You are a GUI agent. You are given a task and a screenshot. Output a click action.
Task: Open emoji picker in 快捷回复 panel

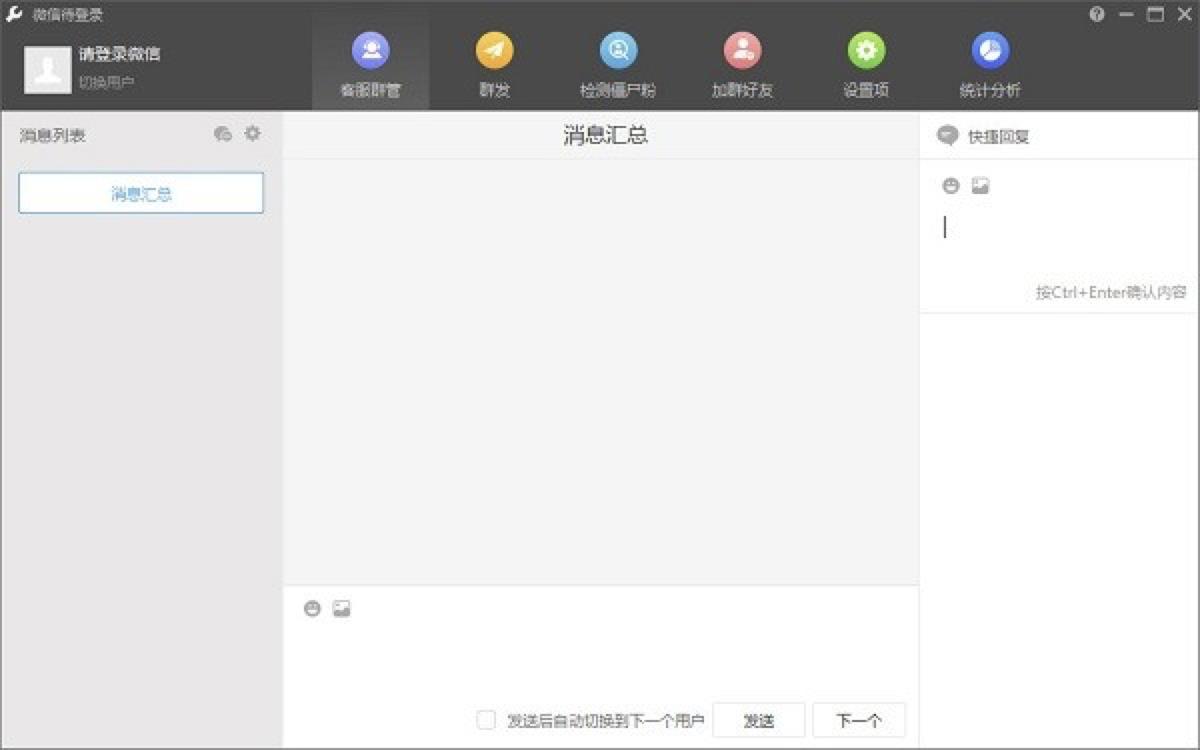pos(951,186)
